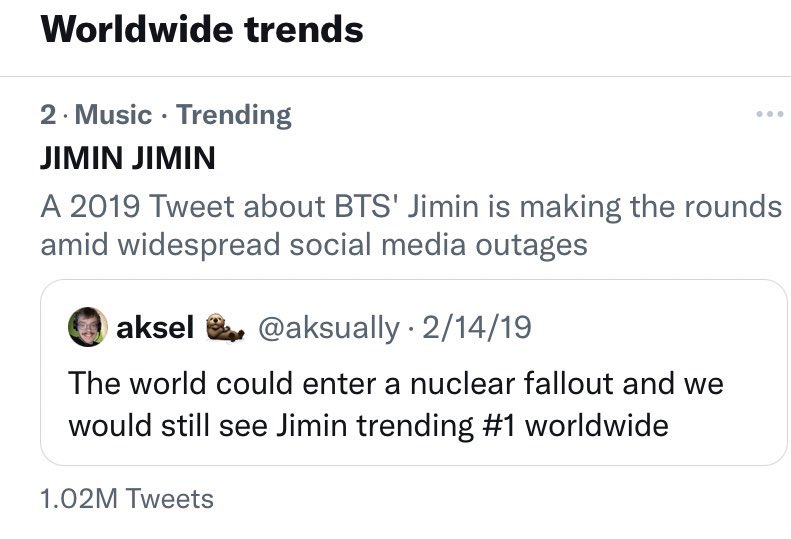This screenshot has width=791, height=539.
Task: Click the Worldwide trends heading
Action: point(202,29)
